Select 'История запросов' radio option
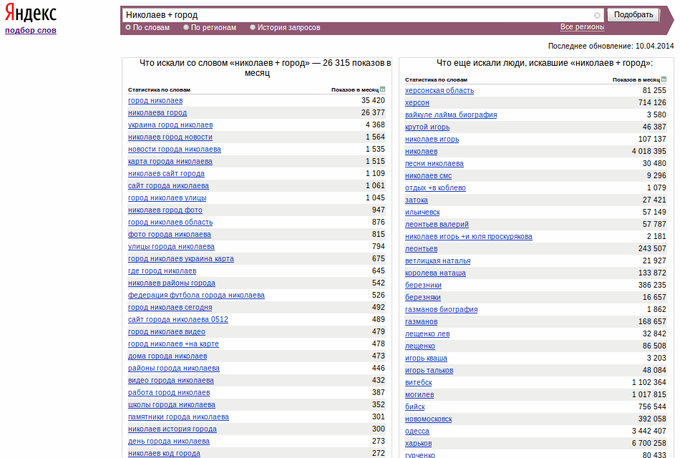Viewport: 680px width, 458px height. click(252, 27)
